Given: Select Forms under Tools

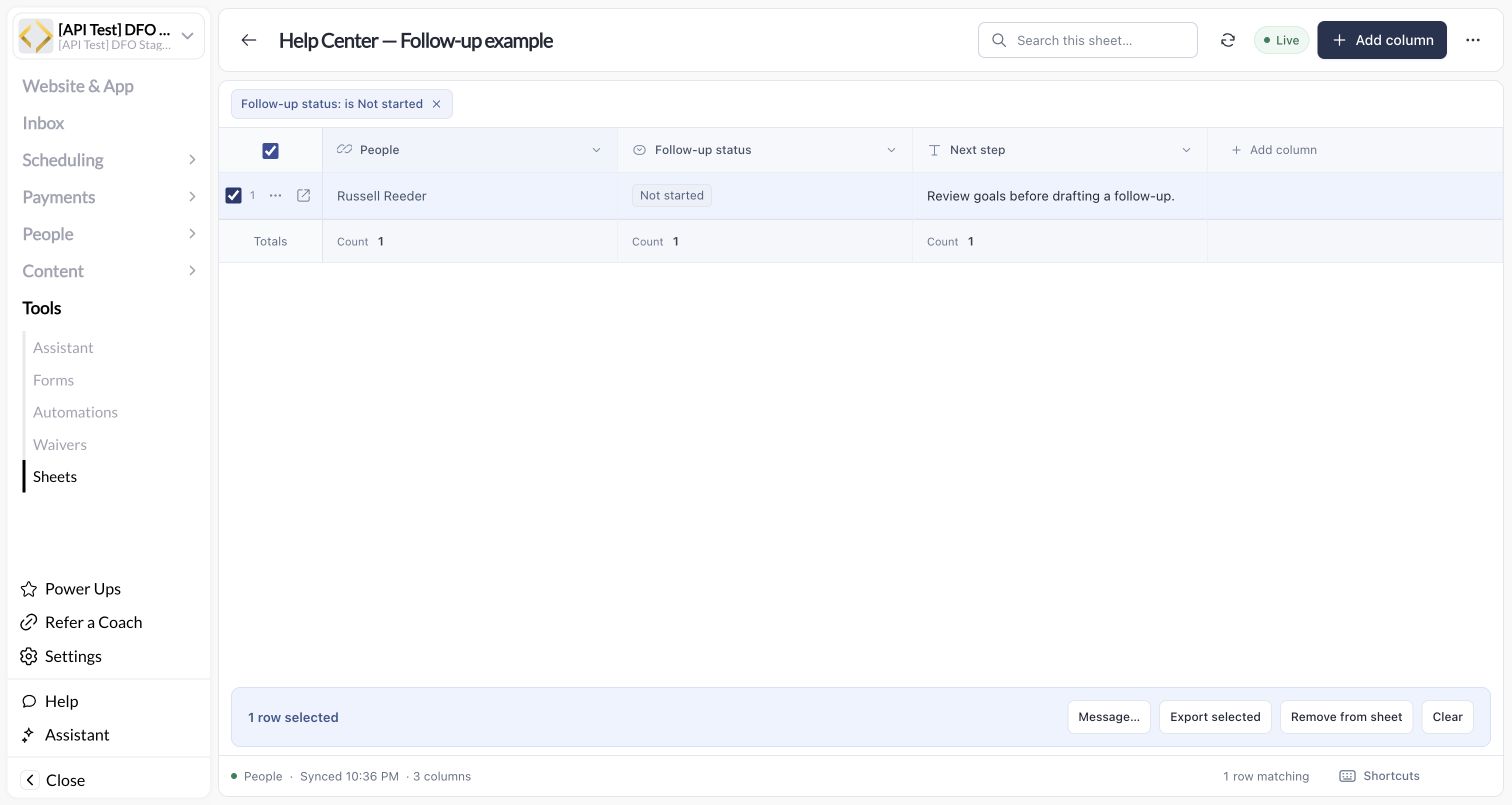Looking at the screenshot, I should click(x=53, y=380).
